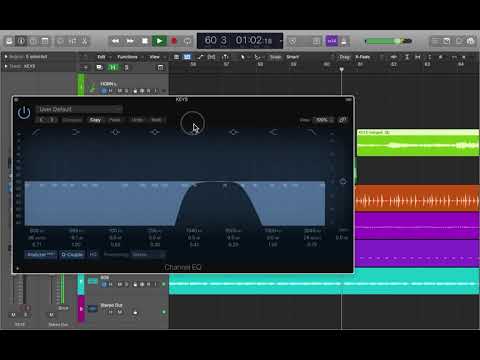Open Smart Controls button in control bar
Image resolution: width=480 pixels, height=360 pixels.
tap(60, 41)
